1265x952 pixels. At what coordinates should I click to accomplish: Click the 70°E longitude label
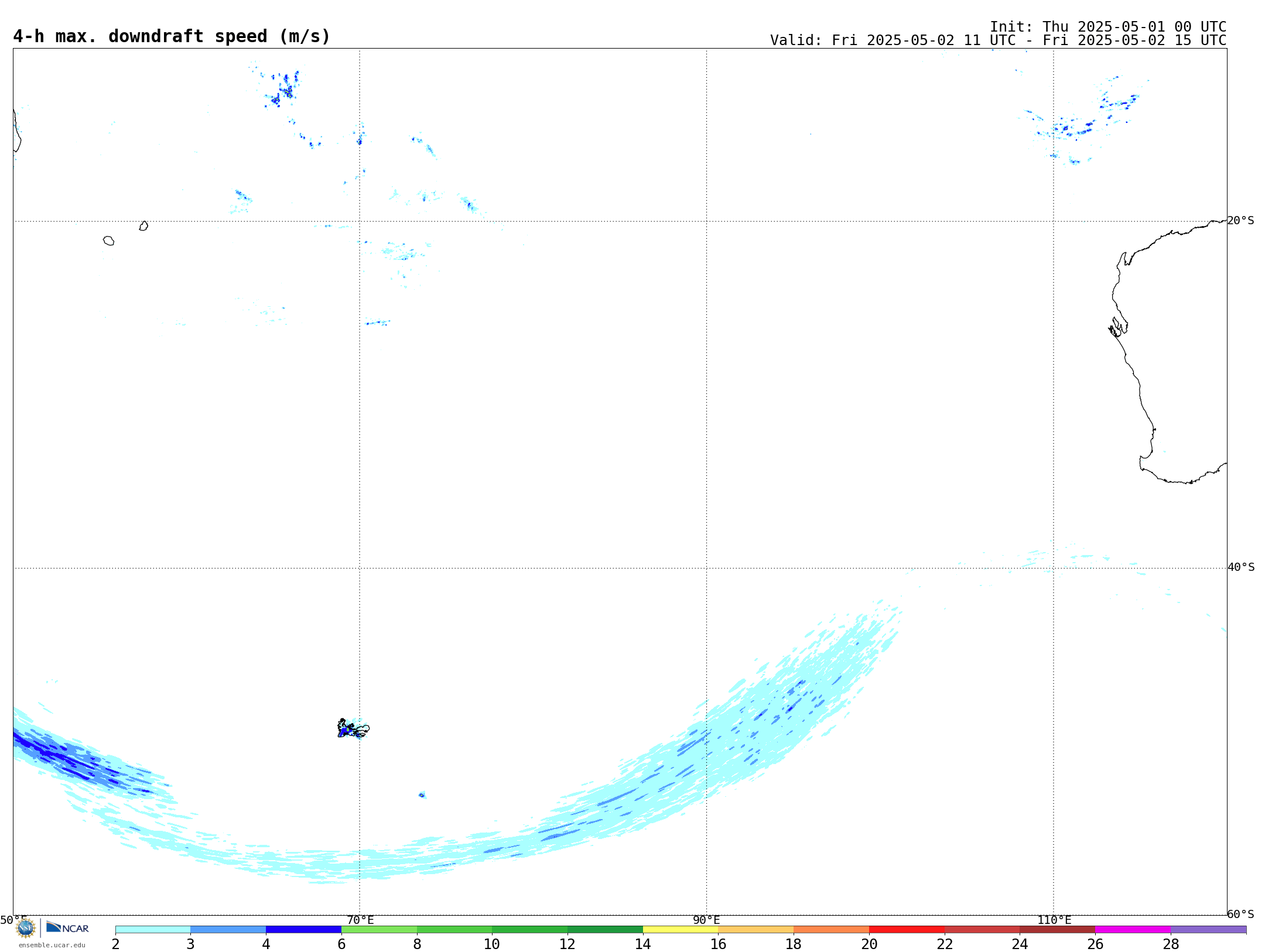360,920
